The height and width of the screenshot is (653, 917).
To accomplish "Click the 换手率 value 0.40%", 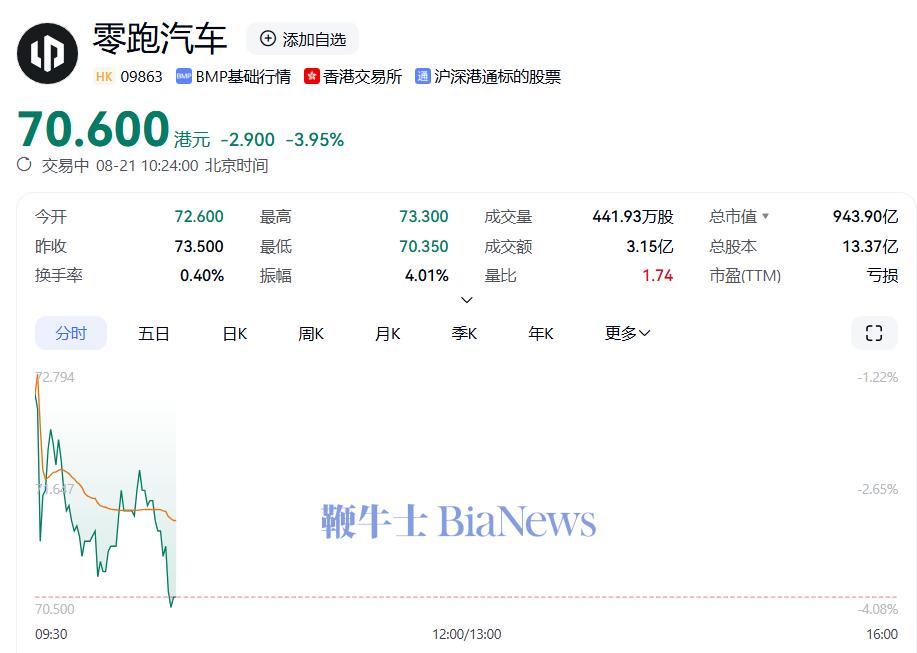I will pos(202,275).
